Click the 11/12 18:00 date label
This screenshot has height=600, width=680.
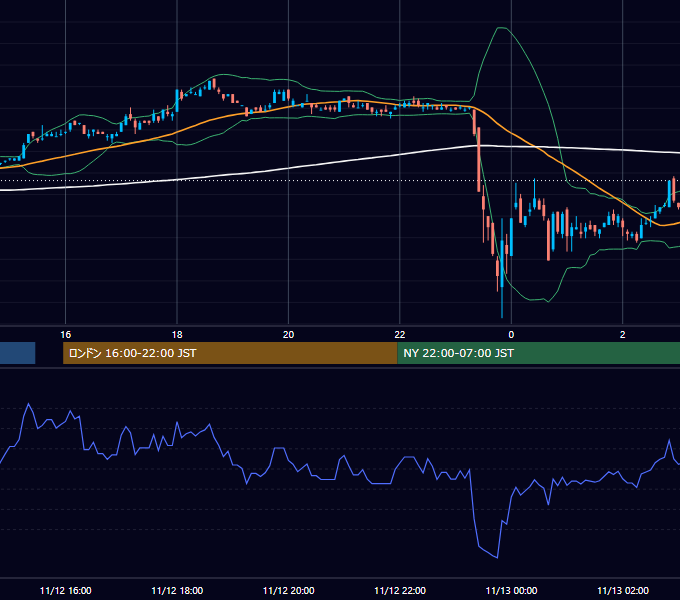(x=177, y=590)
